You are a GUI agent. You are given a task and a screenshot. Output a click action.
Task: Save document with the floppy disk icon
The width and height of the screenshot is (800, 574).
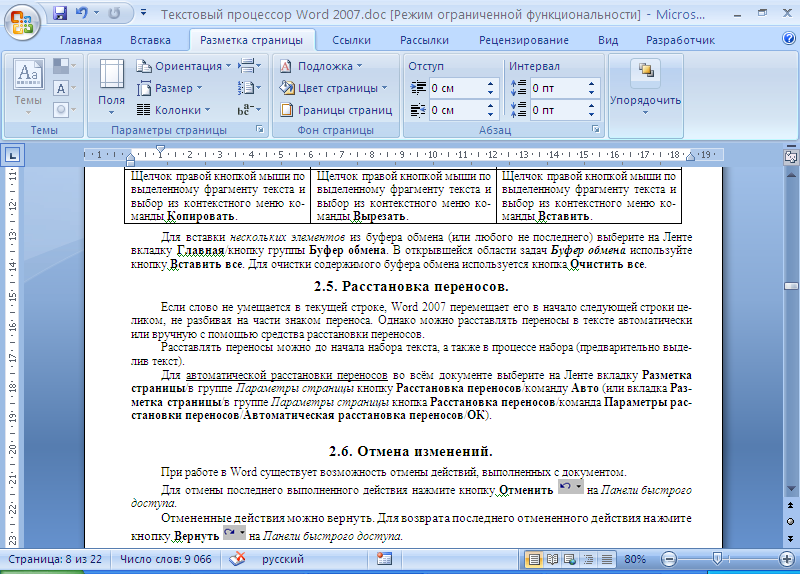(60, 13)
